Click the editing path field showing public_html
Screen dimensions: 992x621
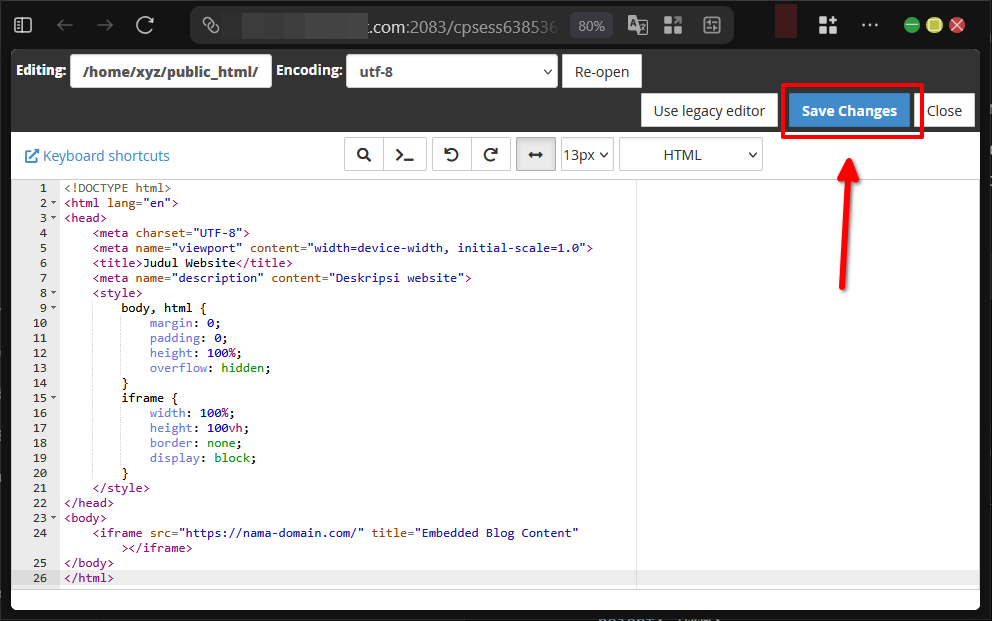click(170, 71)
